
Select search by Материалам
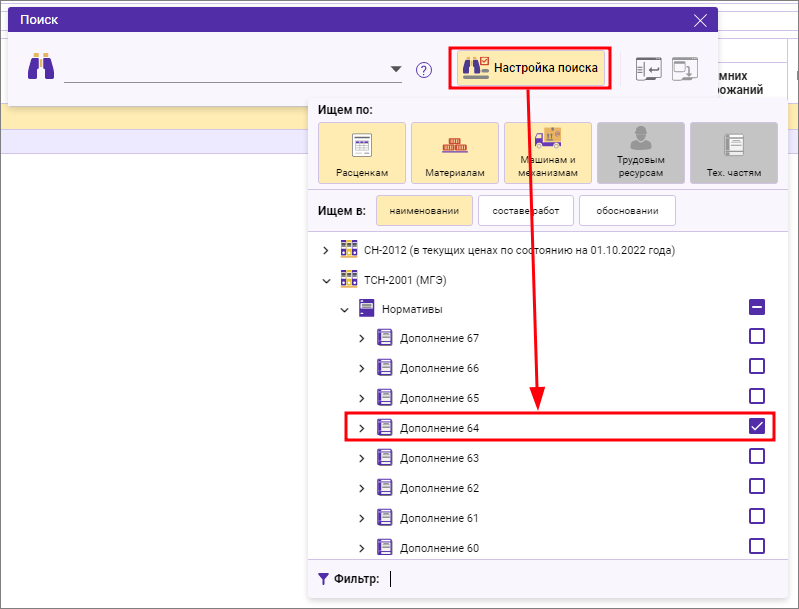[x=454, y=153]
